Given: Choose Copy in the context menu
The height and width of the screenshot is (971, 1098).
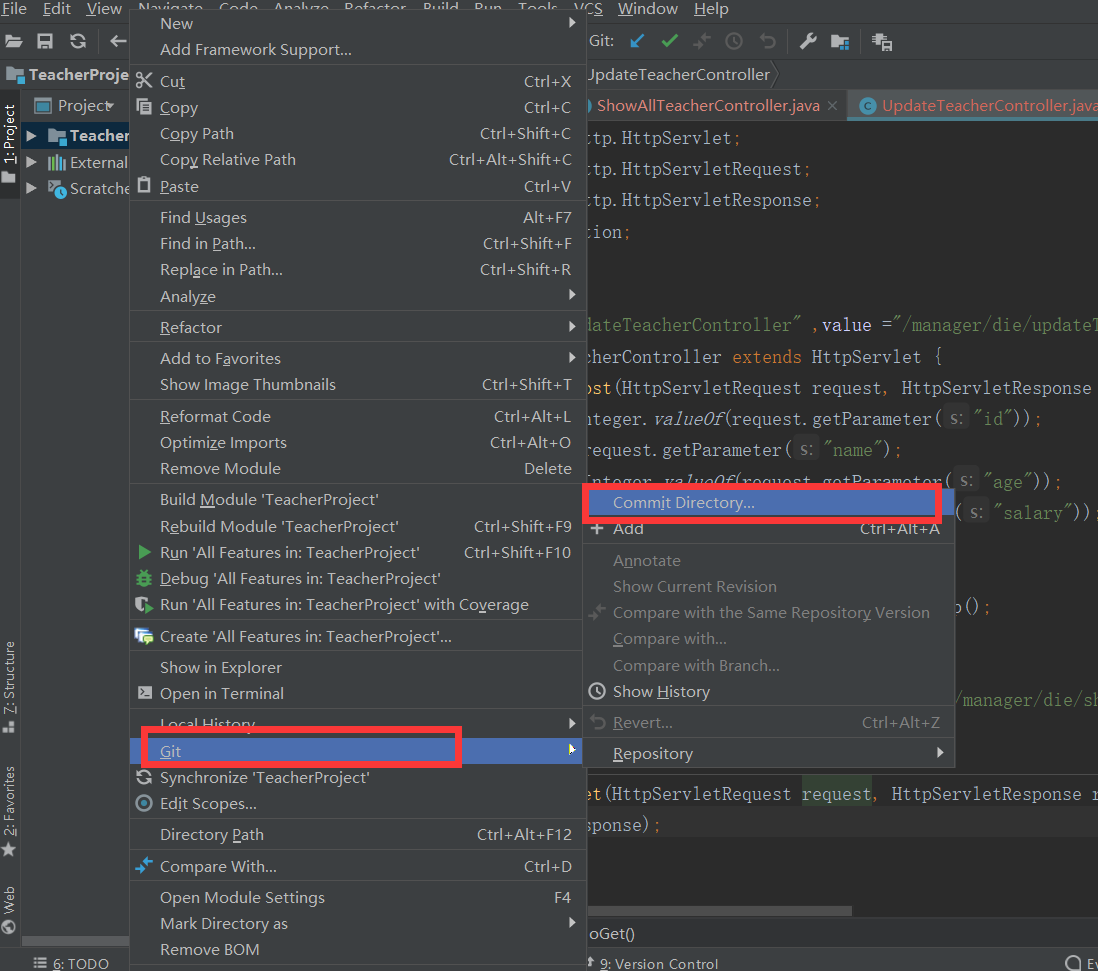Looking at the screenshot, I should click(357, 108).
